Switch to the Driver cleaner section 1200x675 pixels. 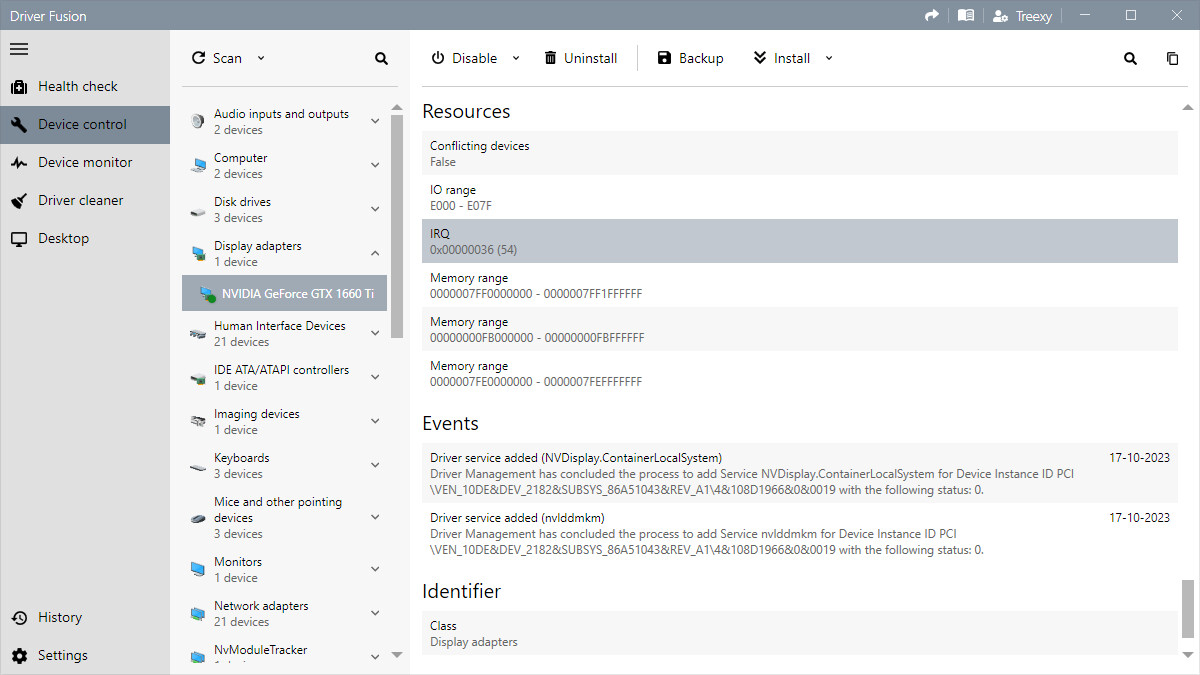(80, 201)
